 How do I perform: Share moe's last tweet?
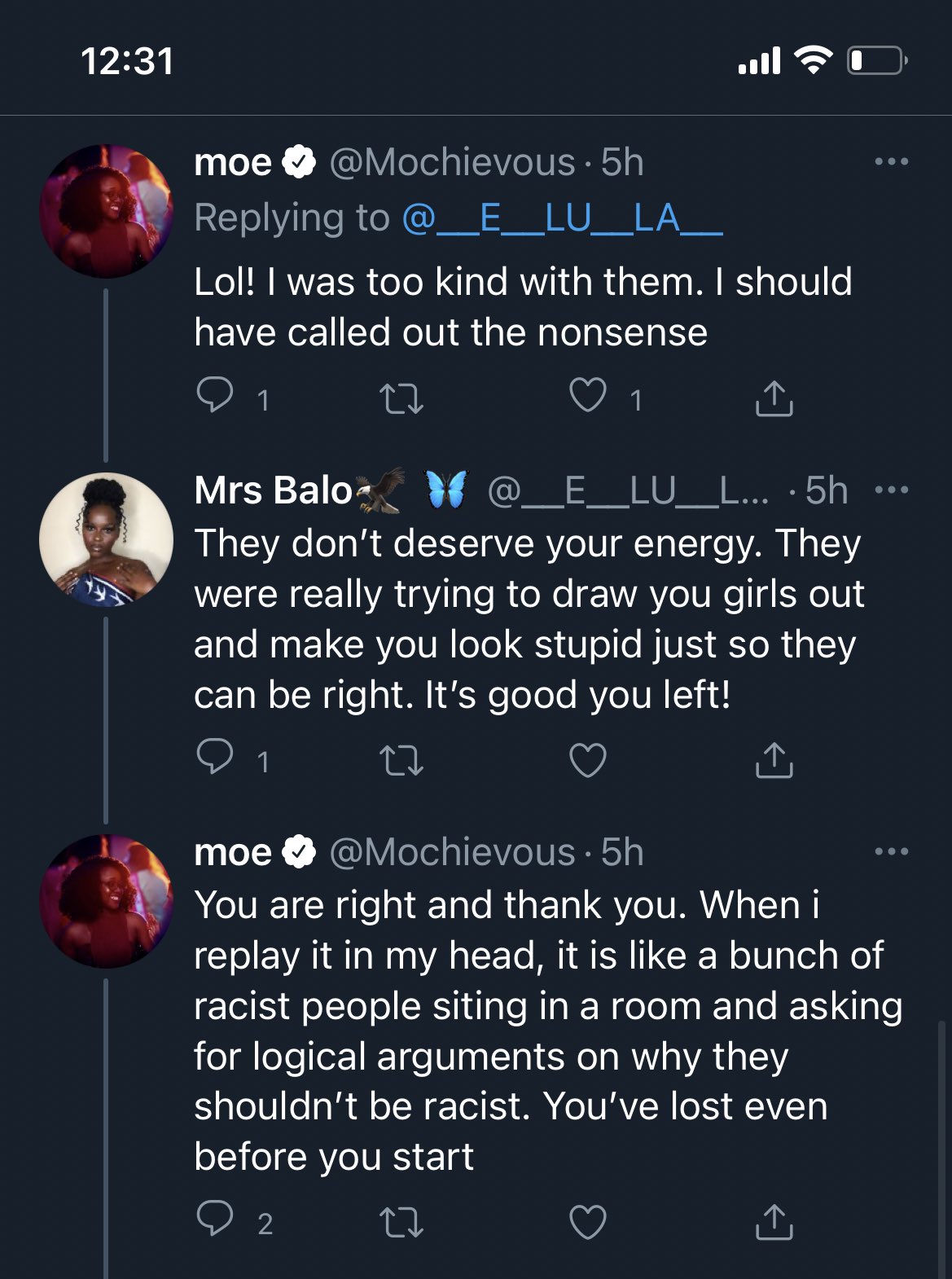pos(773,1222)
